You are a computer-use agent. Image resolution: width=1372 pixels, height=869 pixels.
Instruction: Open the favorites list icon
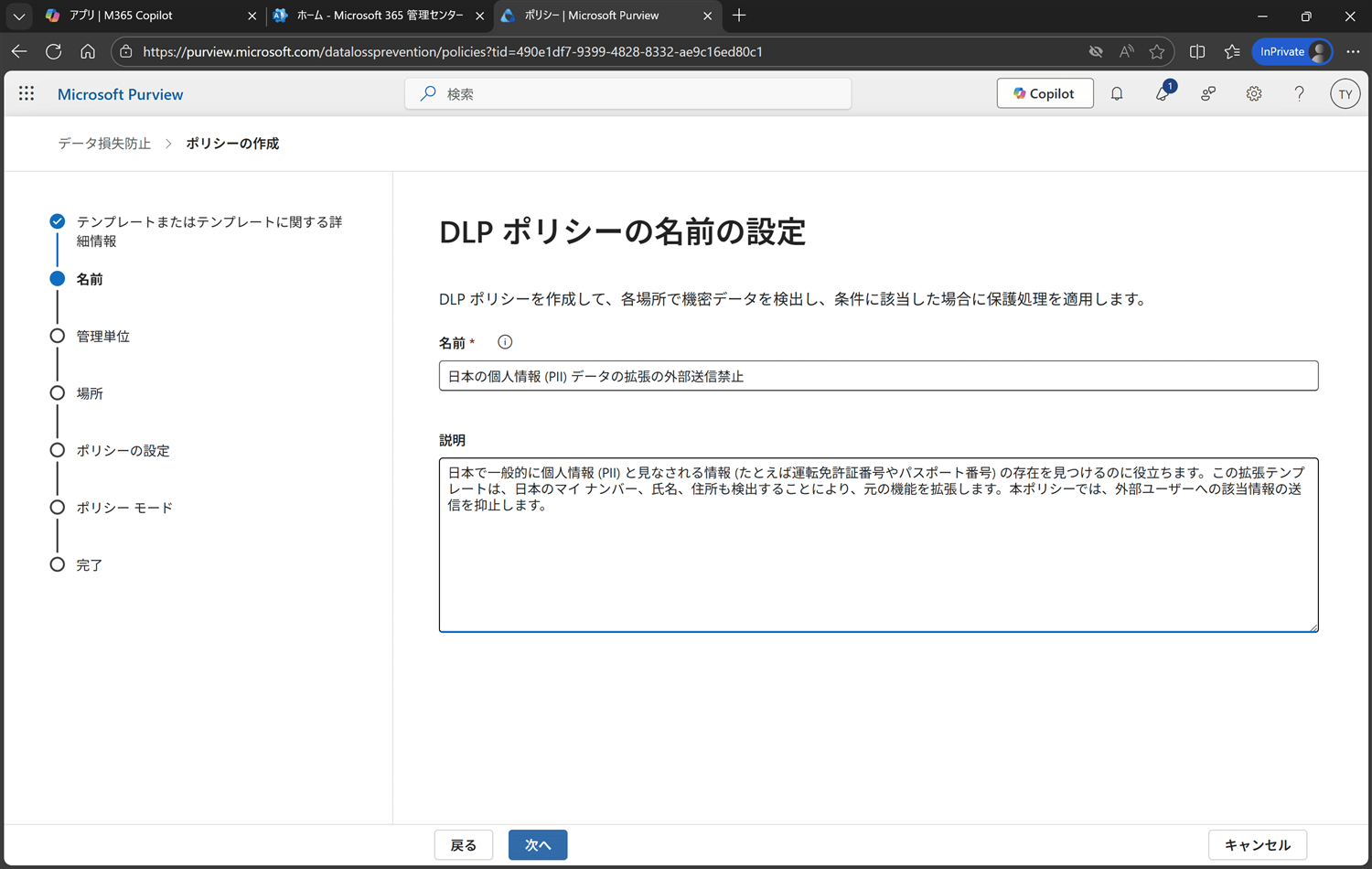pyautogui.click(x=1232, y=51)
